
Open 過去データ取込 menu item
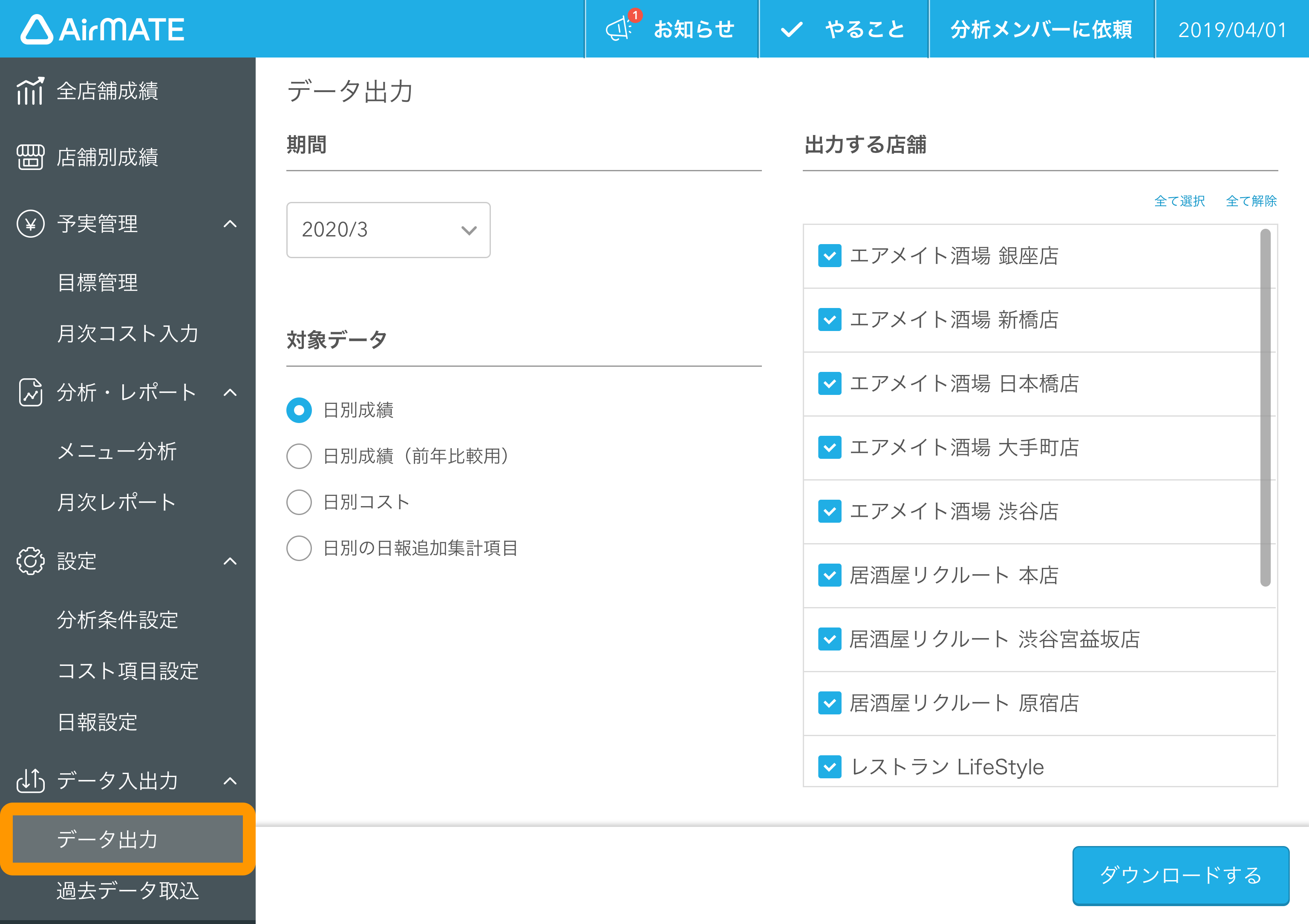coord(128,890)
